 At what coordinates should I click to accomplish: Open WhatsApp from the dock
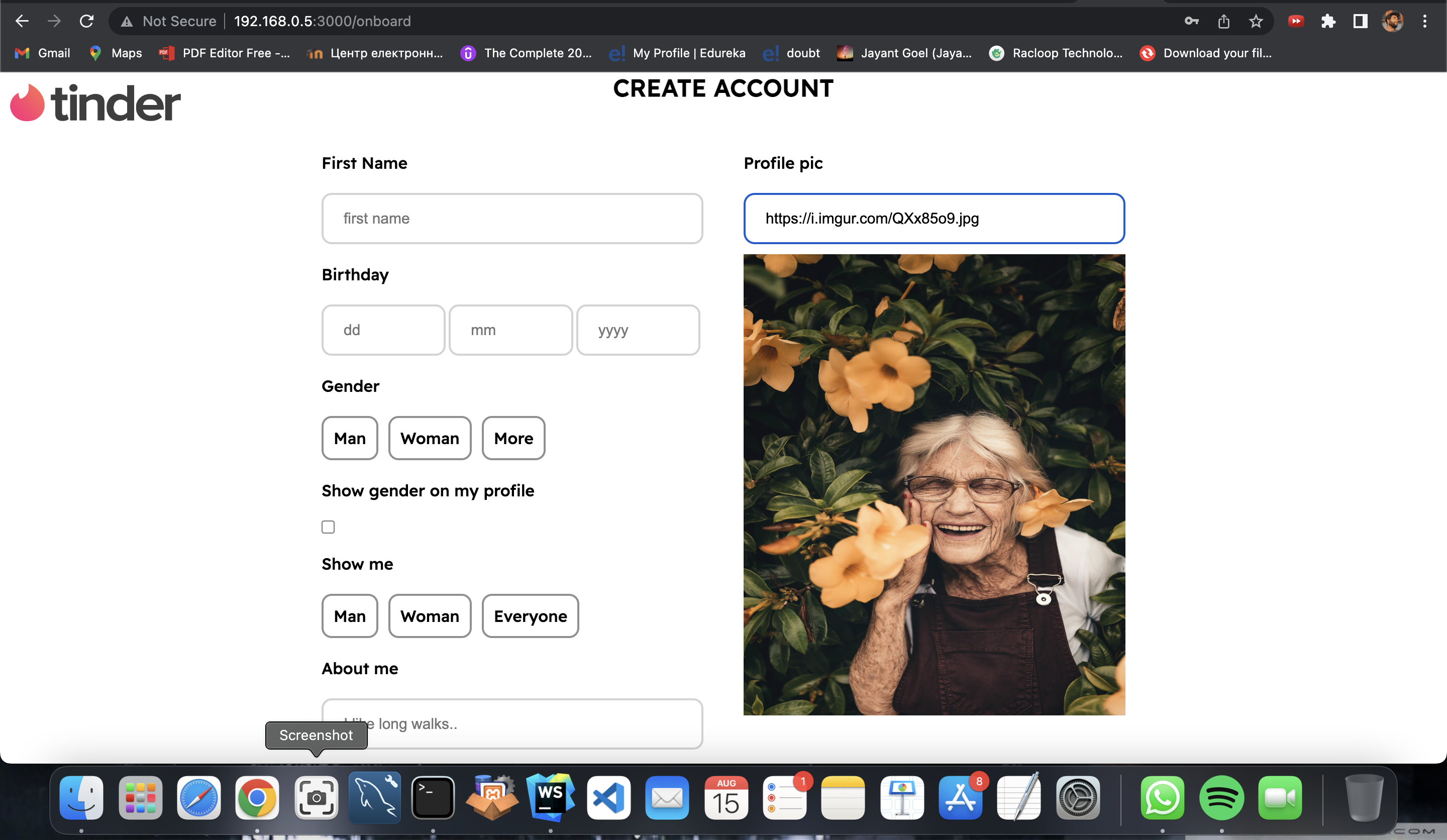1162,797
